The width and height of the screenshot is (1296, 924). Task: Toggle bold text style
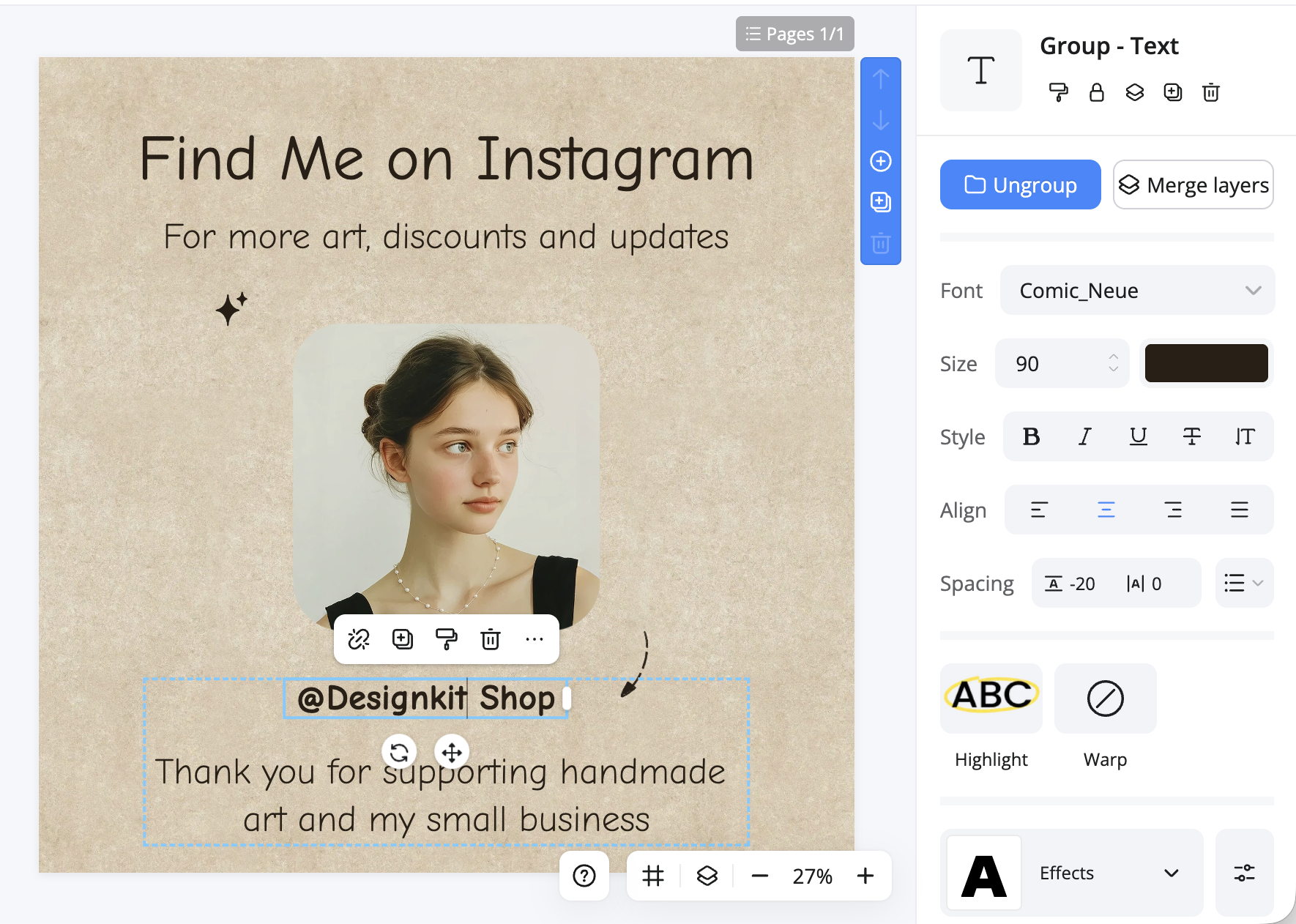1031,436
